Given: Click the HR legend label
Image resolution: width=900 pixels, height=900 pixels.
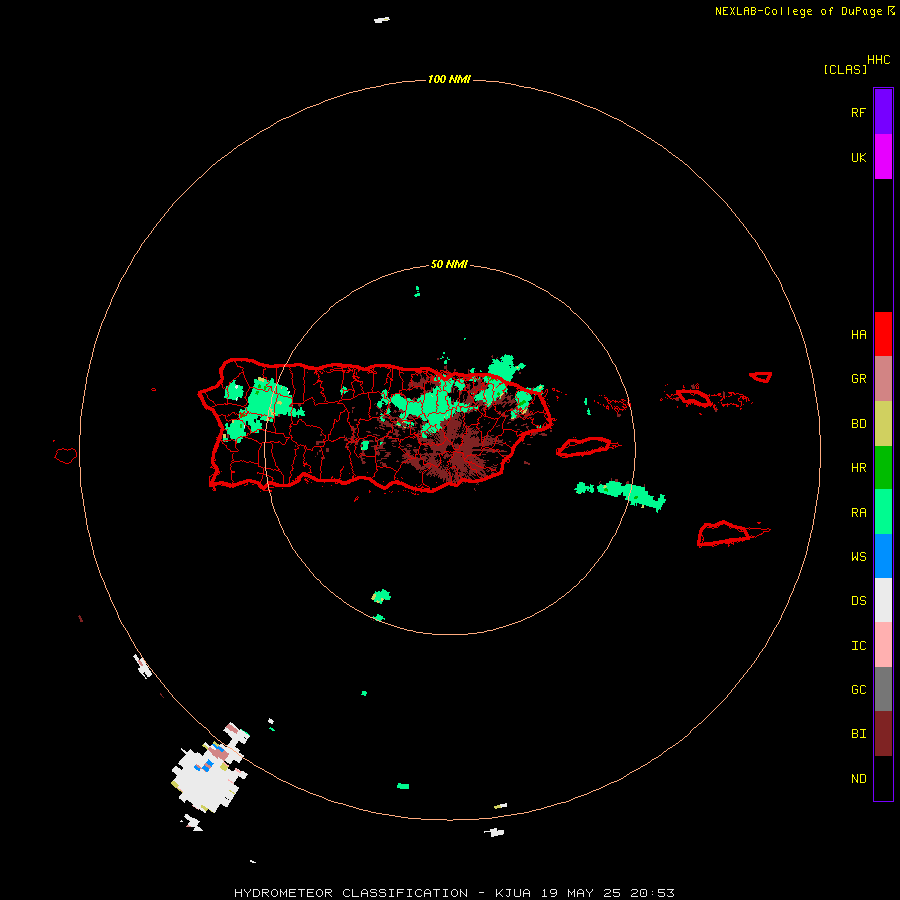Looking at the screenshot, I should (x=858, y=468).
